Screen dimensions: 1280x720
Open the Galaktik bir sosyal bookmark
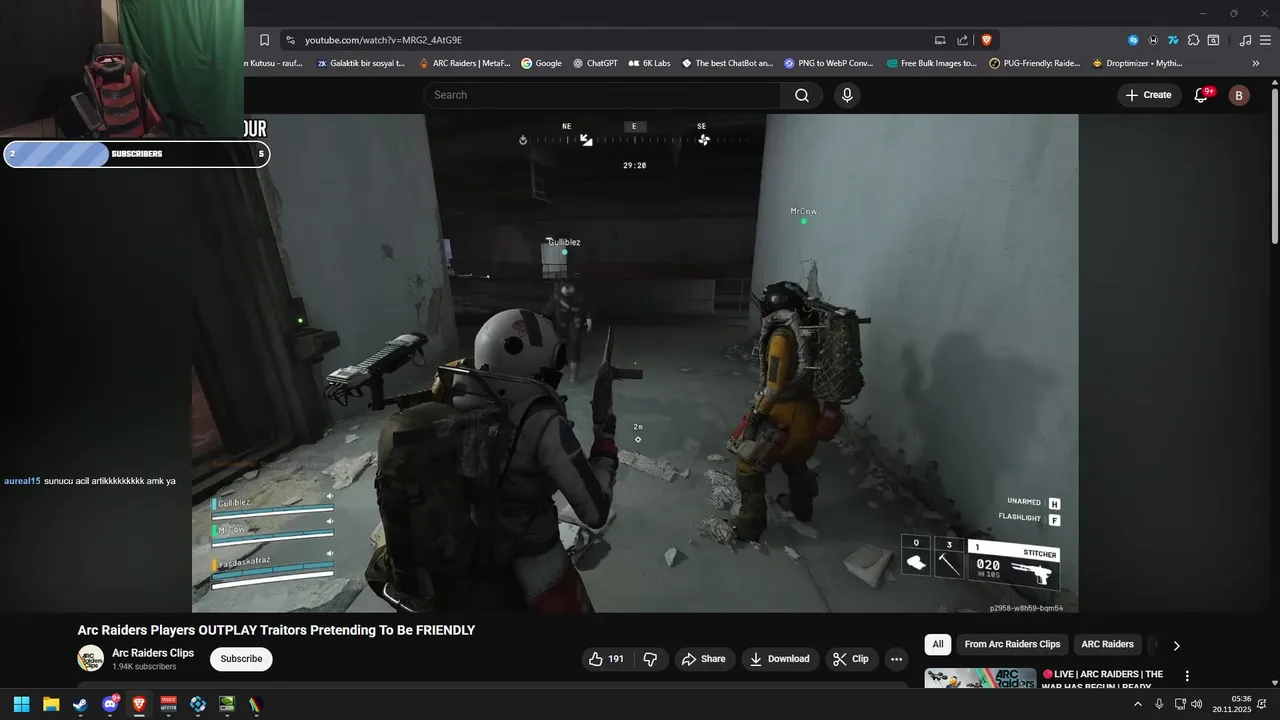tap(361, 63)
